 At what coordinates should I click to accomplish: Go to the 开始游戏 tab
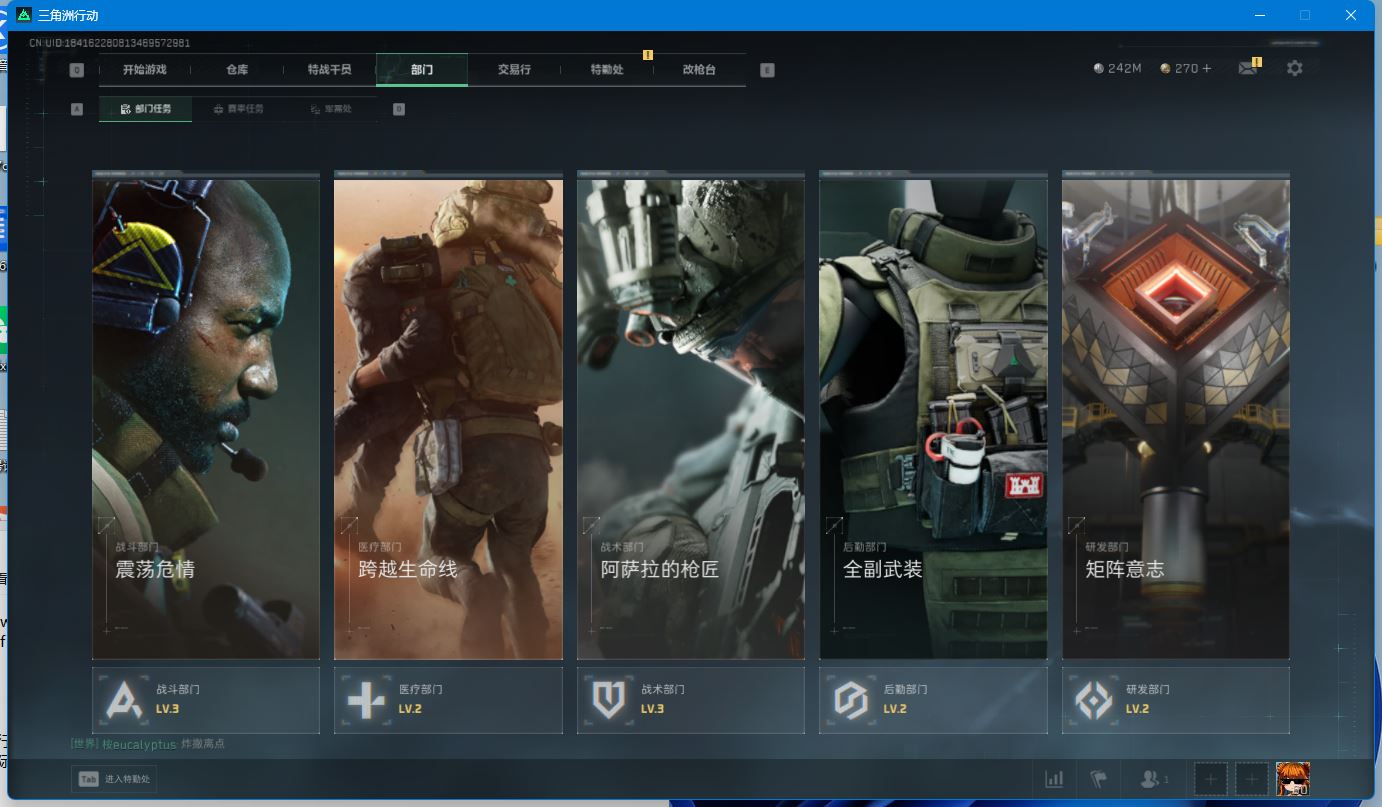click(145, 70)
